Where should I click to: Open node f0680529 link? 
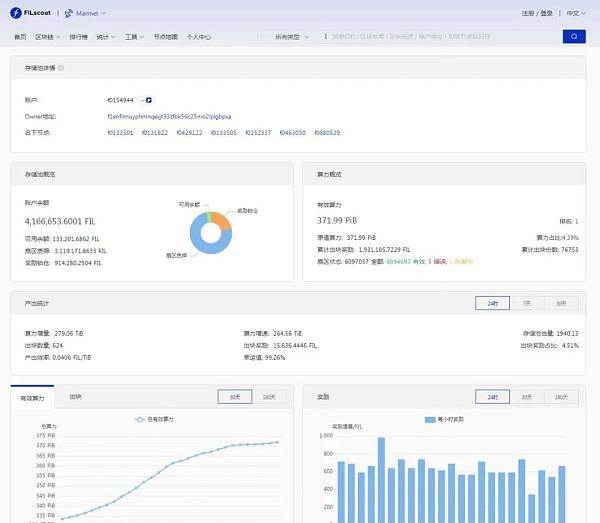(x=327, y=132)
